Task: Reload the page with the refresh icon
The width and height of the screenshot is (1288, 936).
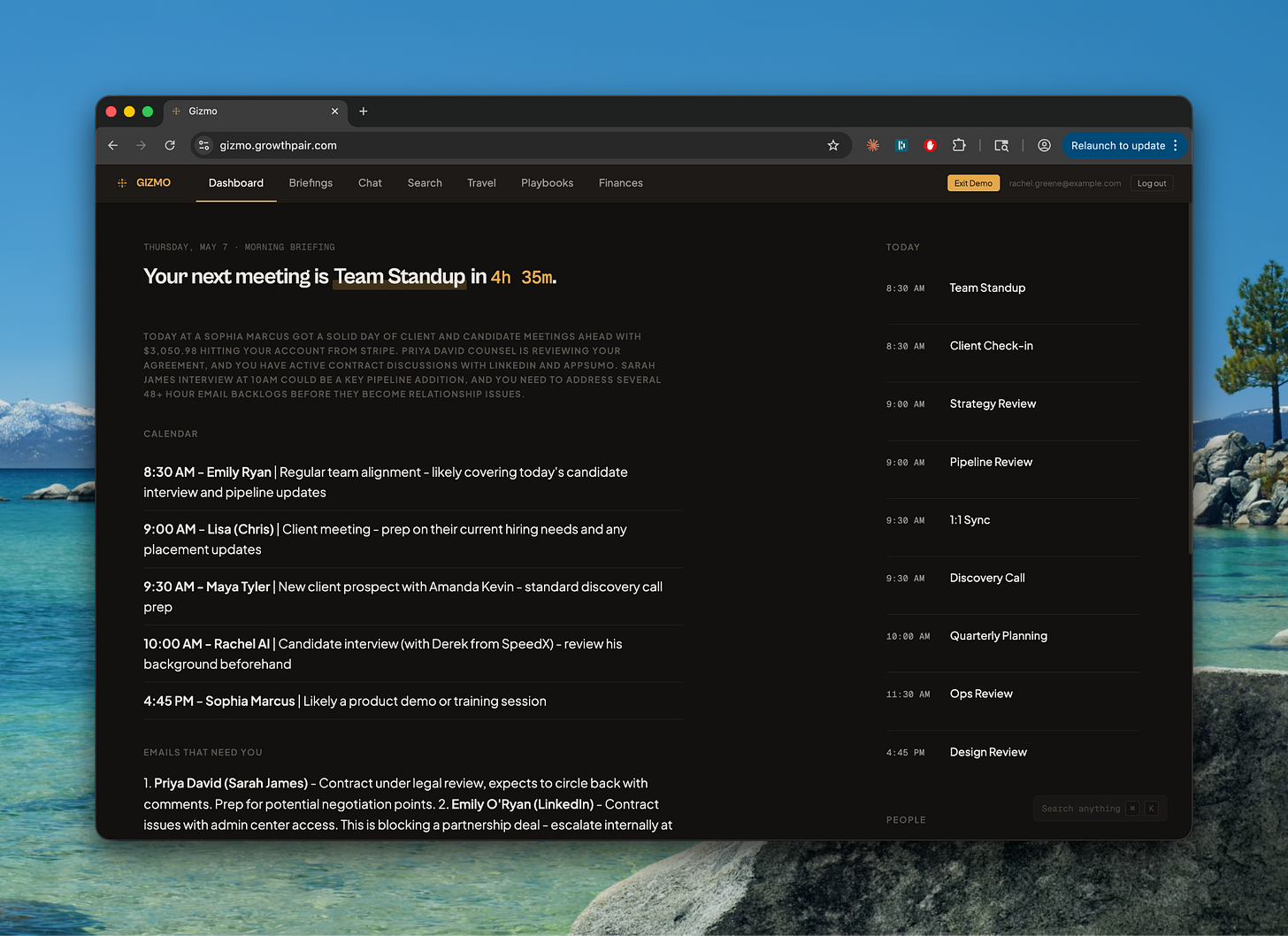Action: (170, 145)
